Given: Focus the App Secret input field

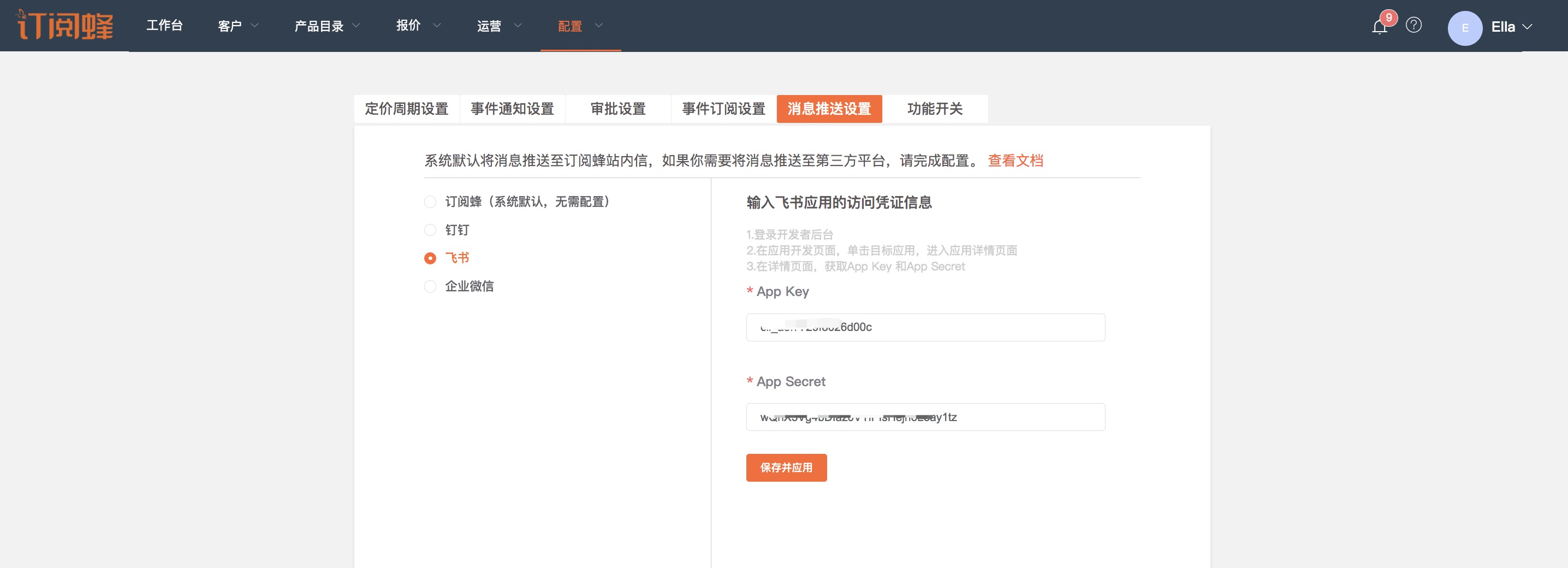Looking at the screenshot, I should click(x=925, y=417).
